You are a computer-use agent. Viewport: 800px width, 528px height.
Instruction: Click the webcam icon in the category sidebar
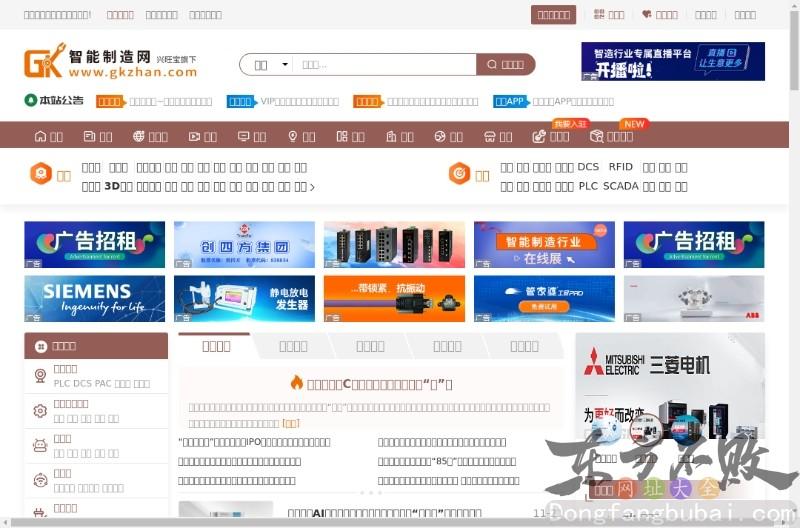point(40,376)
